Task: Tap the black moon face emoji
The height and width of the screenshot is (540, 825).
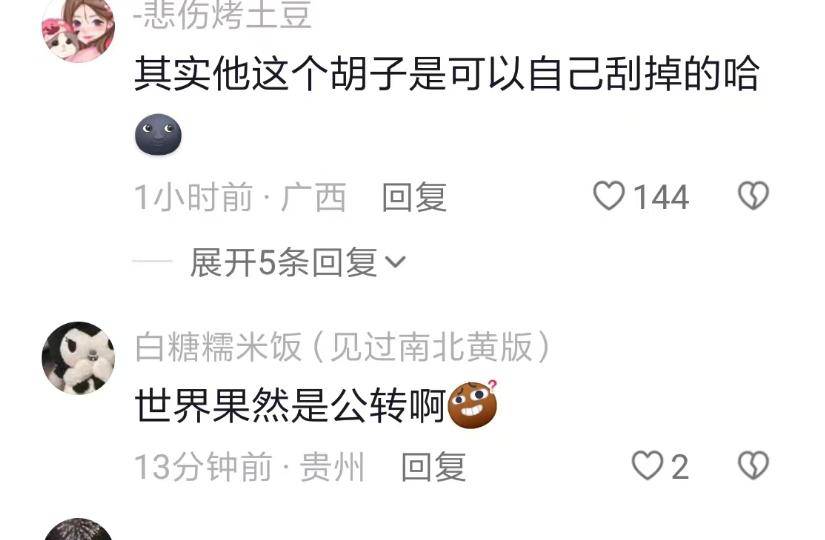Action: (x=158, y=134)
